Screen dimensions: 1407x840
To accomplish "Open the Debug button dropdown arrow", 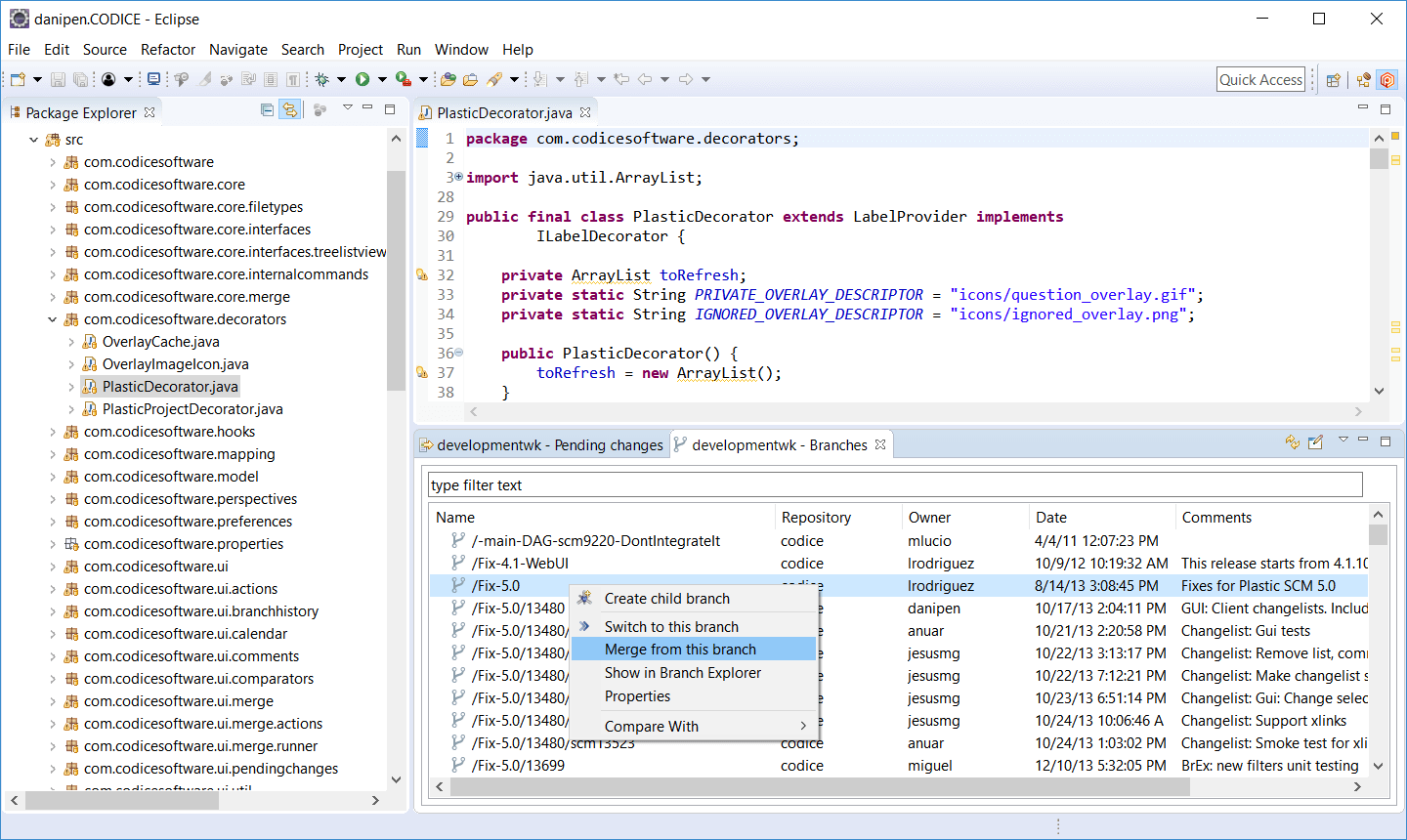I will (x=341, y=79).
